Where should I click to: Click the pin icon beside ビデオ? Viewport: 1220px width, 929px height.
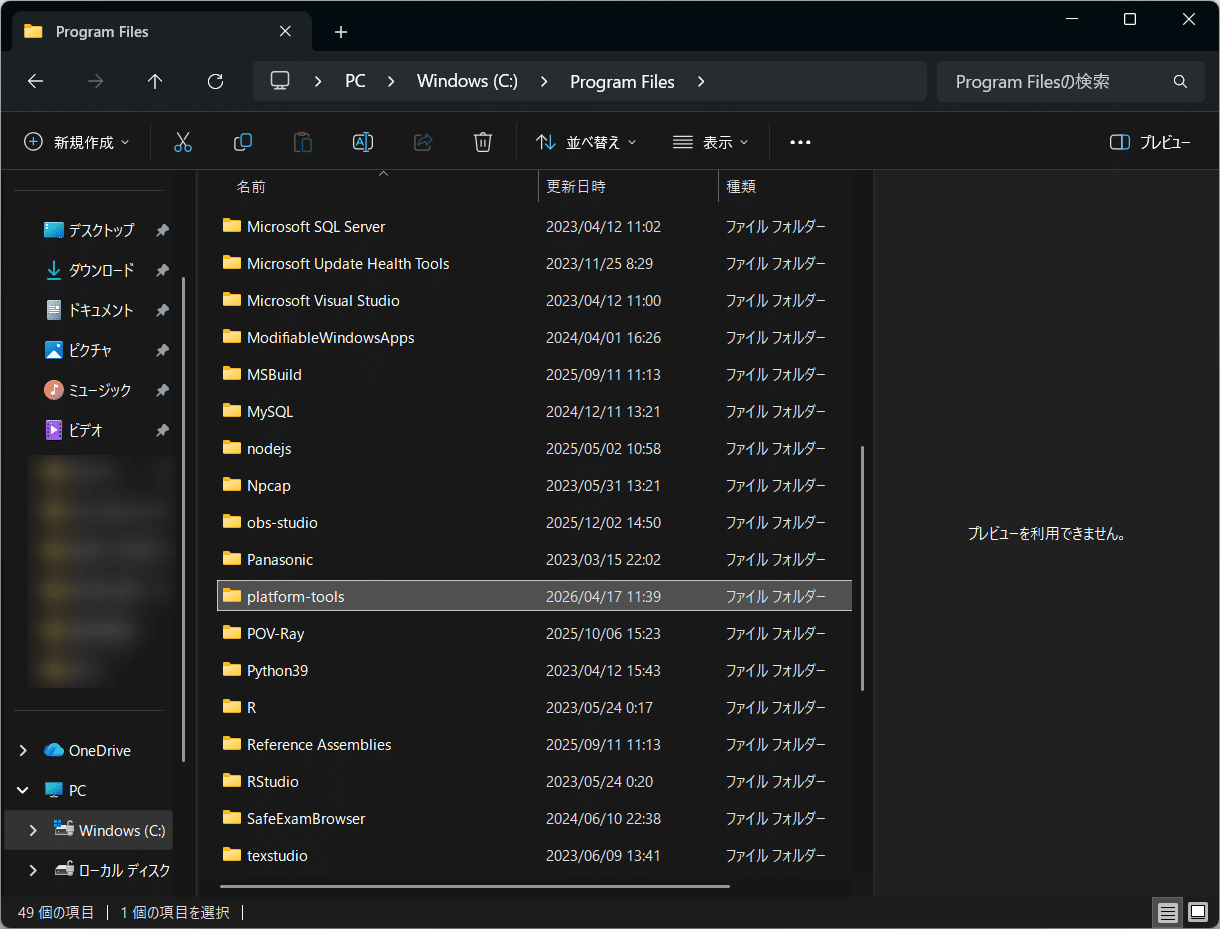point(162,430)
